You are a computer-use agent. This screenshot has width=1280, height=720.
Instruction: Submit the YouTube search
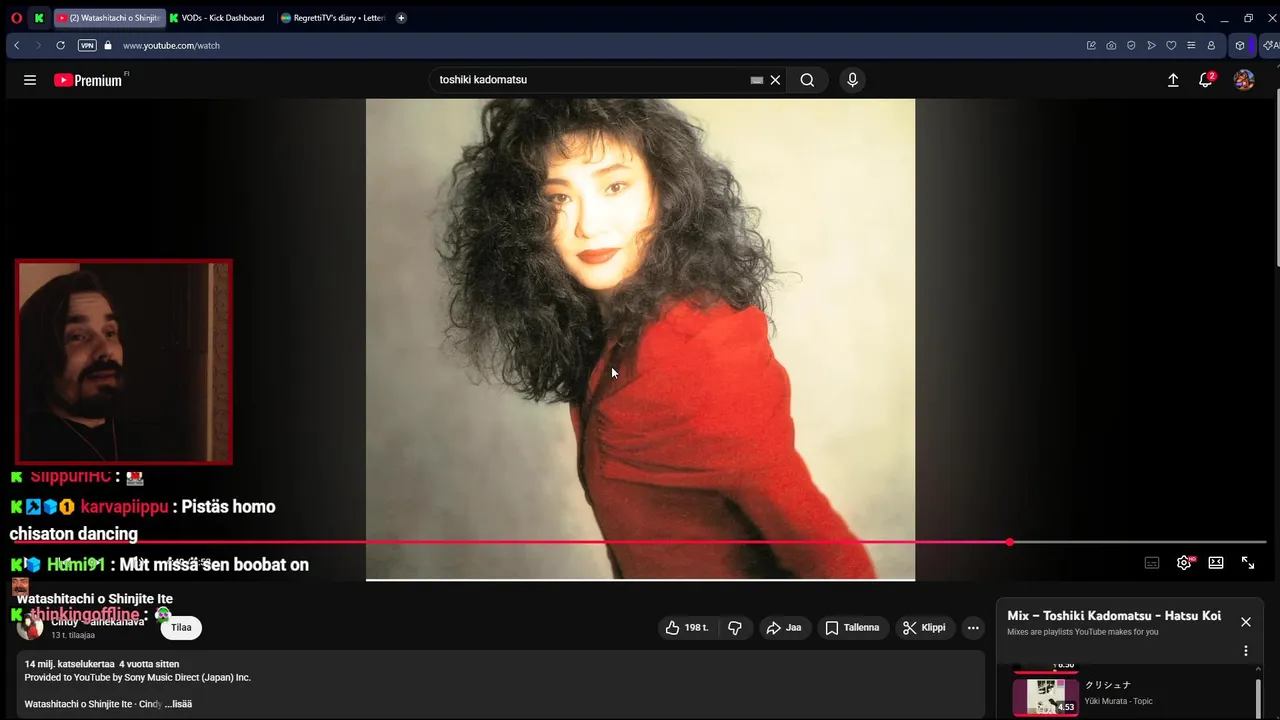pyautogui.click(x=807, y=80)
